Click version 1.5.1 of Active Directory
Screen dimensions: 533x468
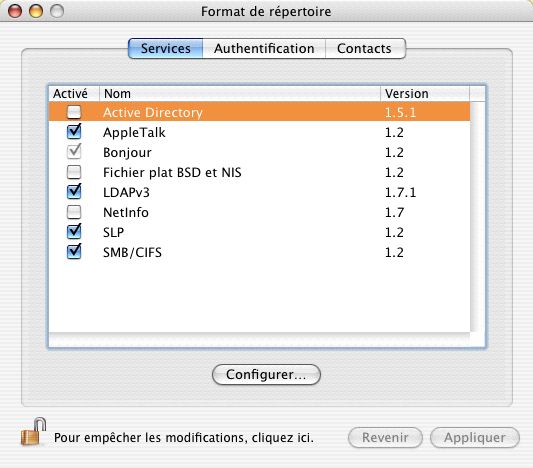point(400,112)
